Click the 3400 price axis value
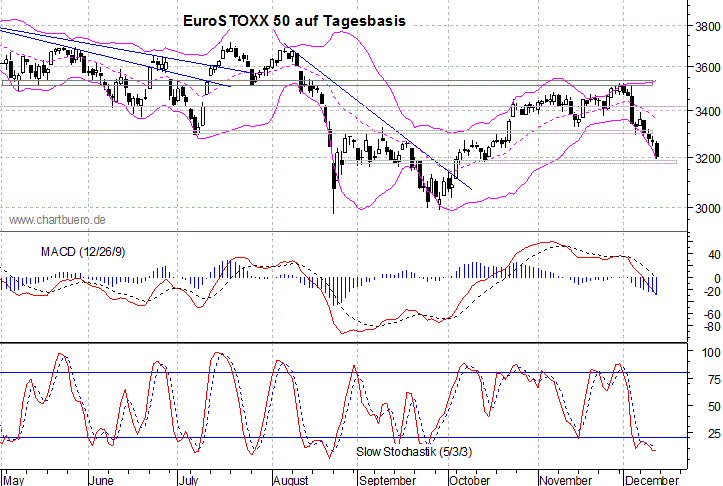Viewport: 723px width, 486px height. [708, 112]
